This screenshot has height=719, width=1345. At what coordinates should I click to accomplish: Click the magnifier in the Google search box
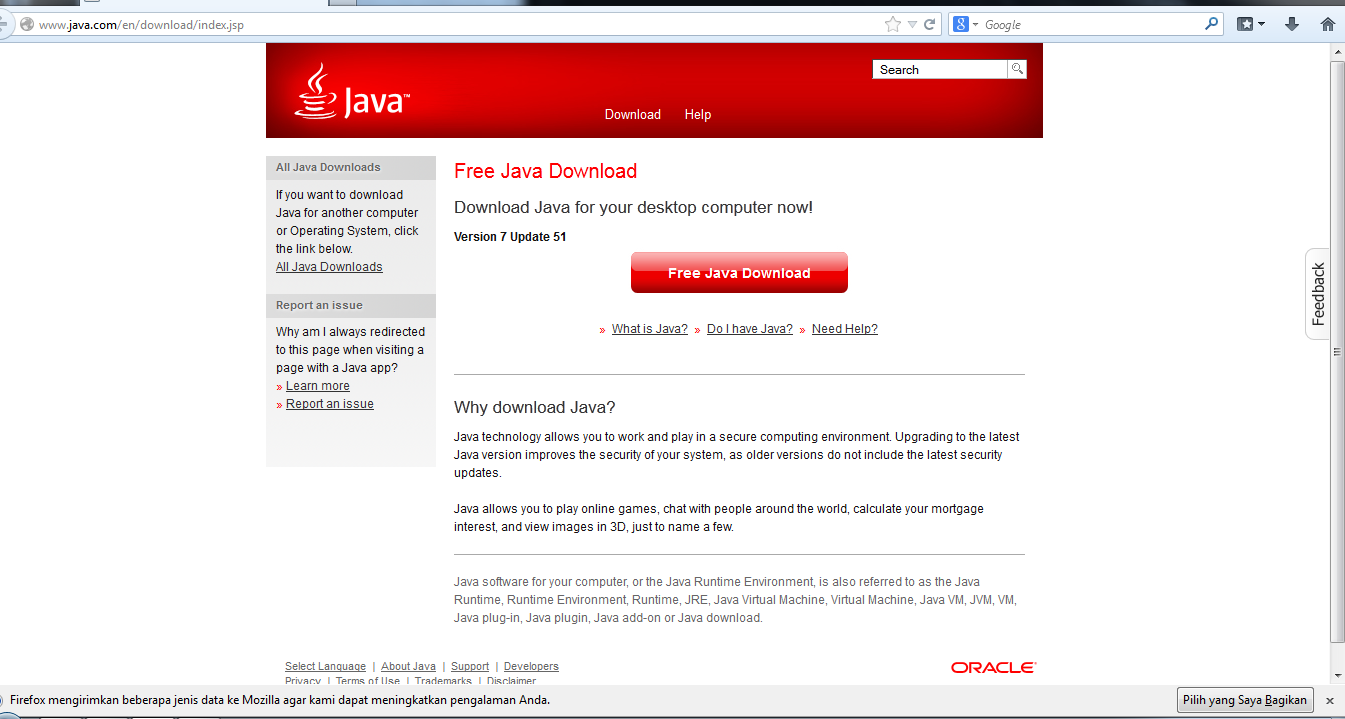click(x=1212, y=24)
